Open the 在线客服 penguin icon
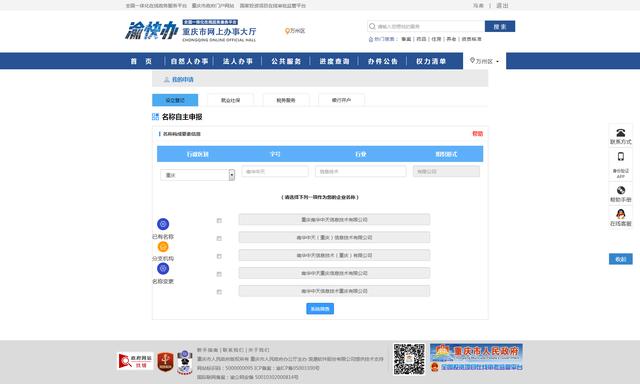The image size is (640, 384). [x=620, y=214]
